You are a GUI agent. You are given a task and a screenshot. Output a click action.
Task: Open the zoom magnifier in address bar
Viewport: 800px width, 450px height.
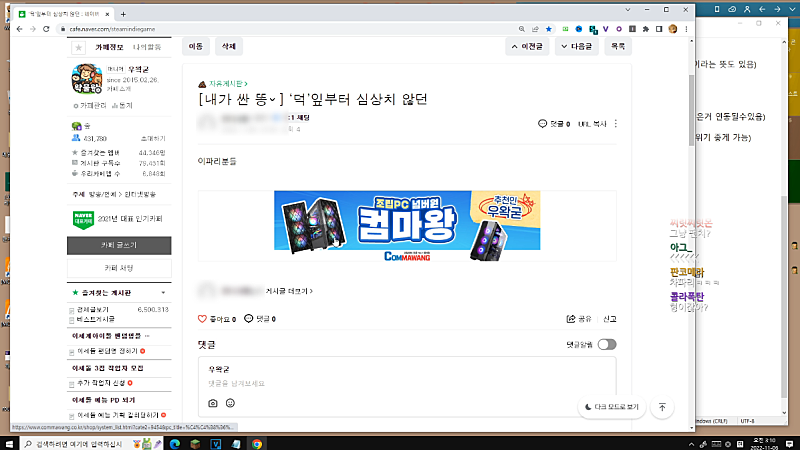point(521,29)
